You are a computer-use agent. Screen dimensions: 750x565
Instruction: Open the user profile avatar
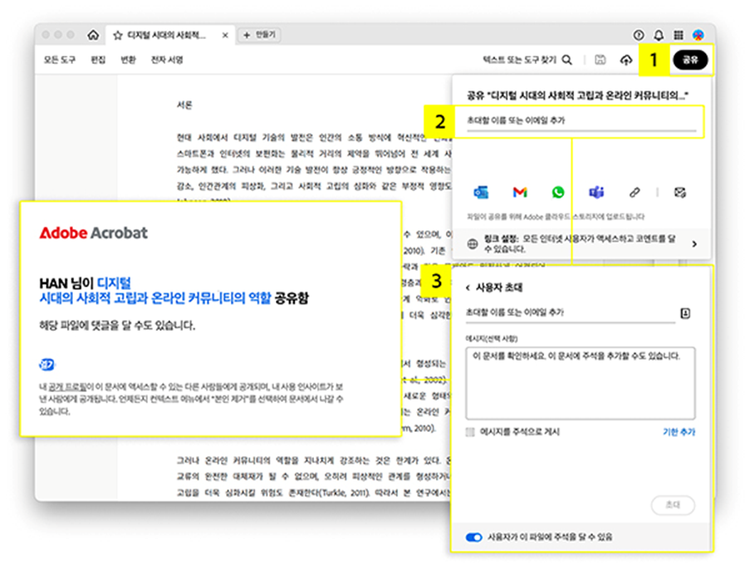point(698,35)
